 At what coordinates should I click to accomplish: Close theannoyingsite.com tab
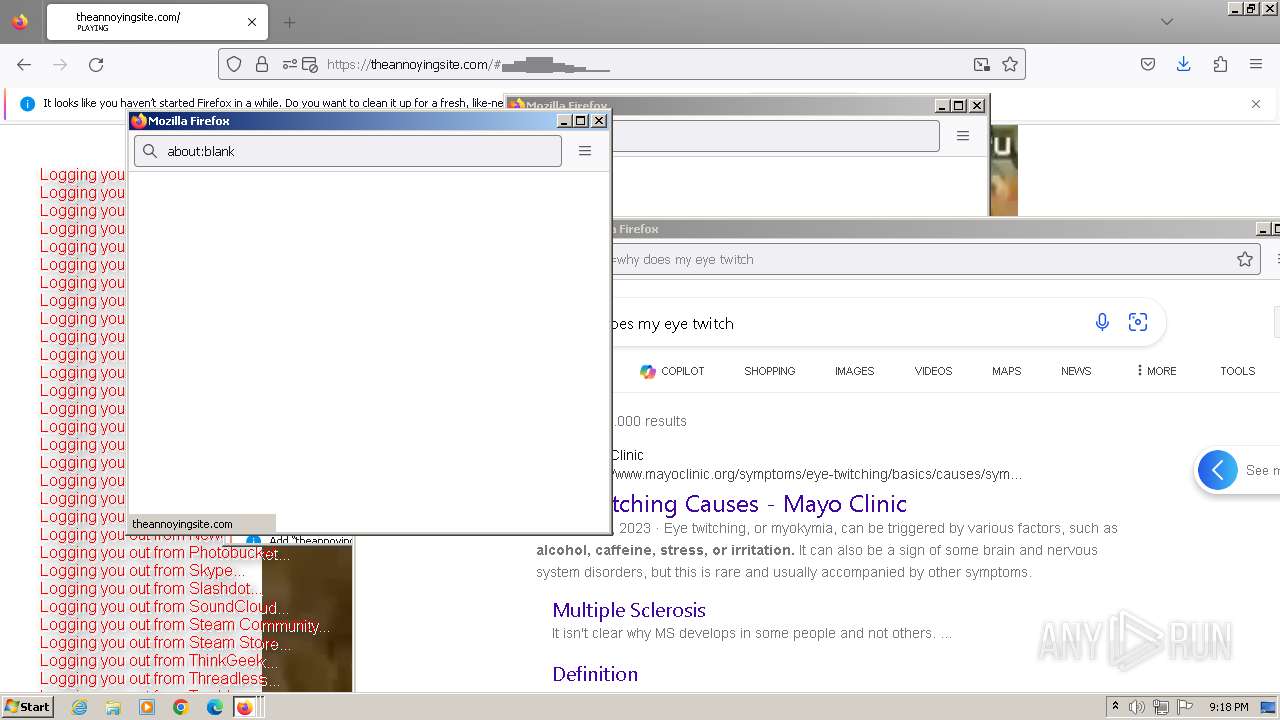click(x=252, y=22)
